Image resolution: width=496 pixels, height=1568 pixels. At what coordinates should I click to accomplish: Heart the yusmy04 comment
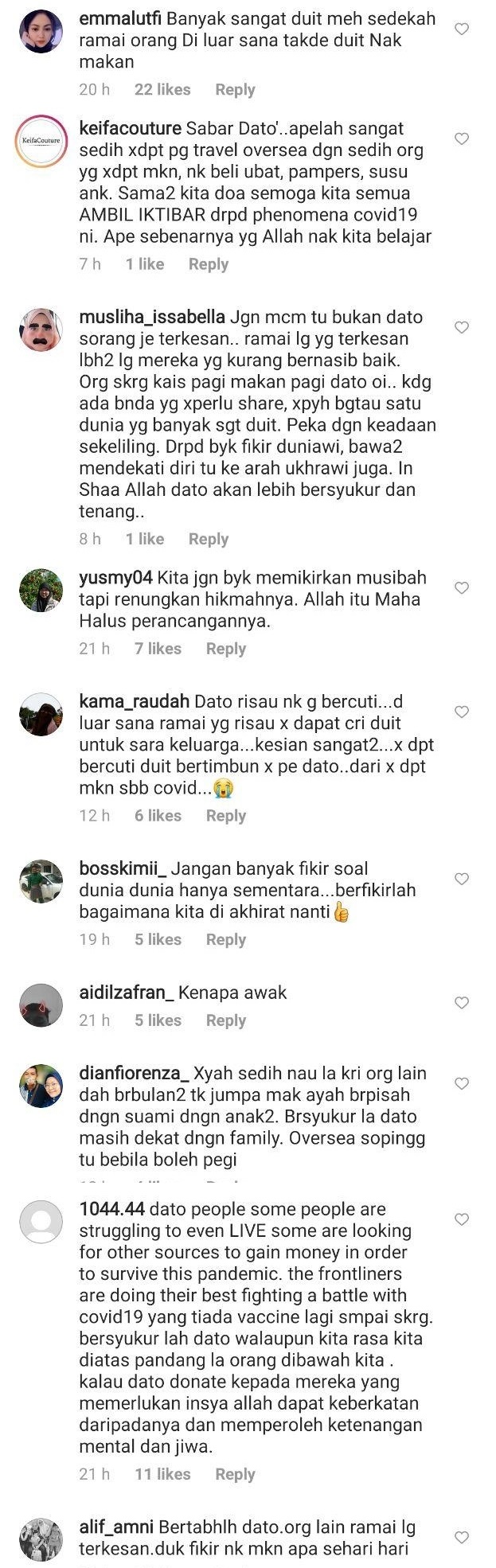[461, 588]
